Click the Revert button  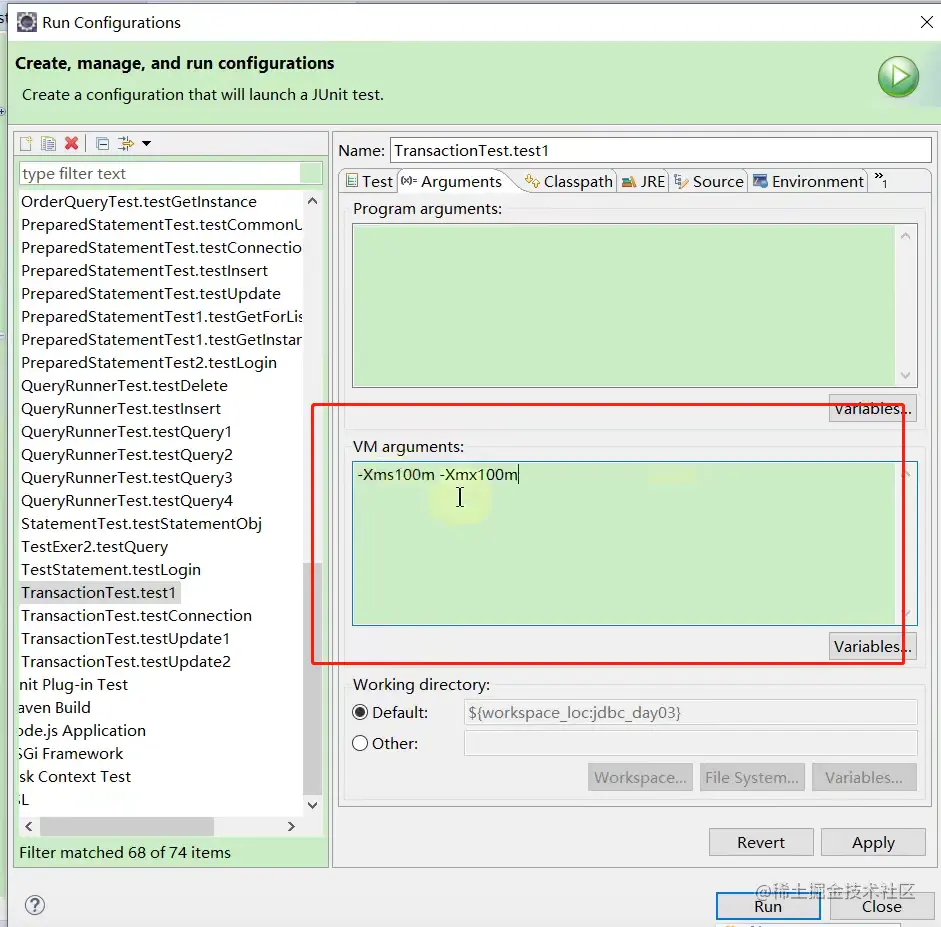click(761, 842)
